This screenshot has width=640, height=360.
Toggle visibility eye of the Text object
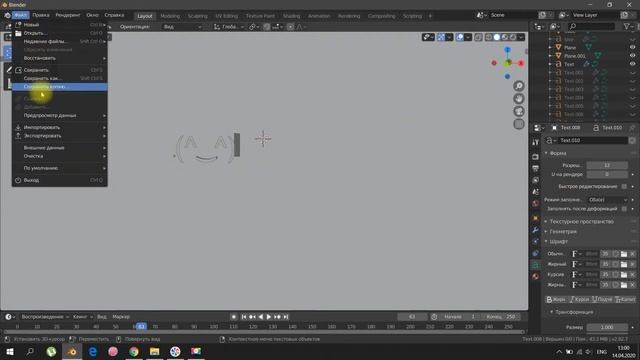632,64
